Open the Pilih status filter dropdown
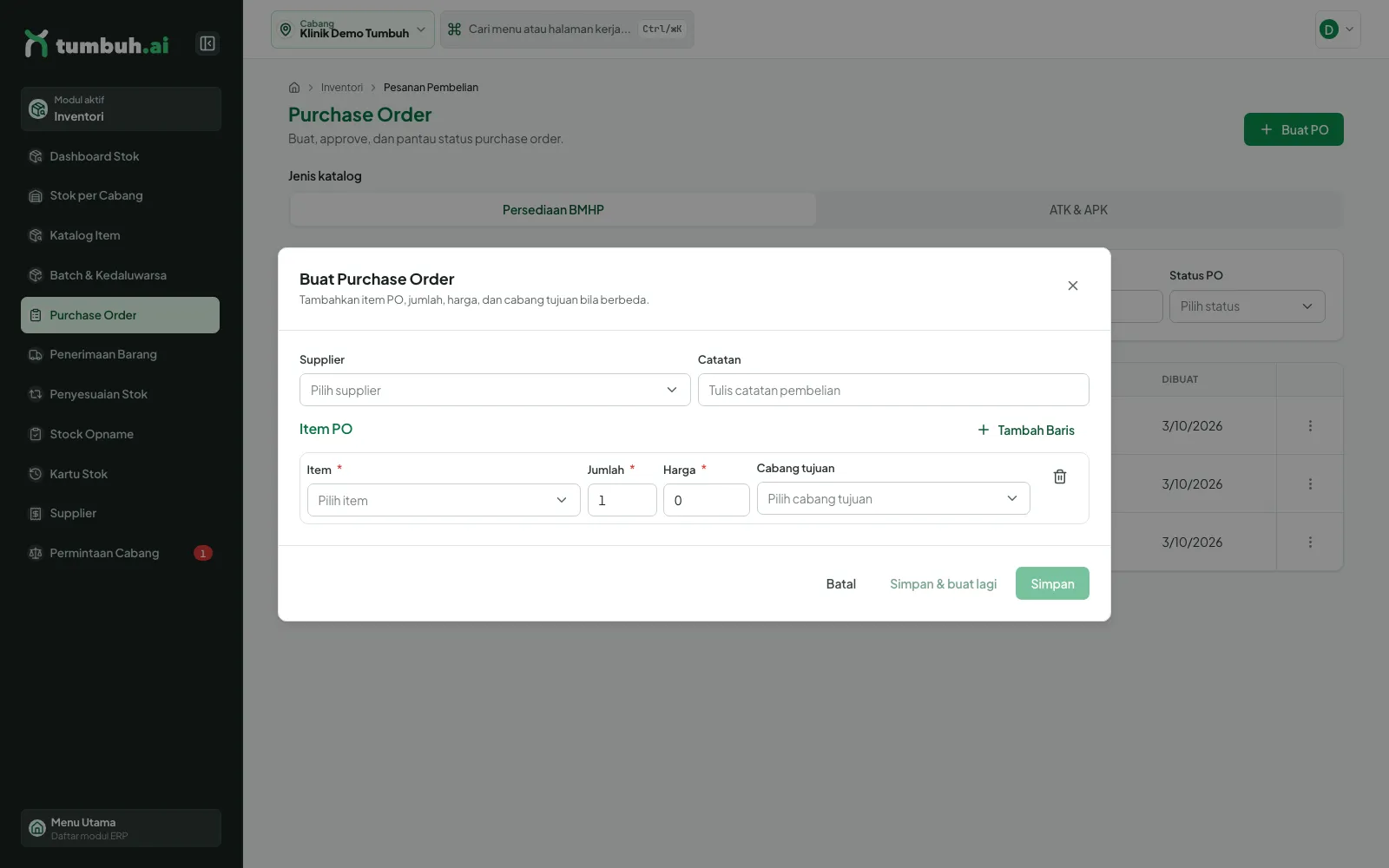1389x868 pixels. point(1247,306)
